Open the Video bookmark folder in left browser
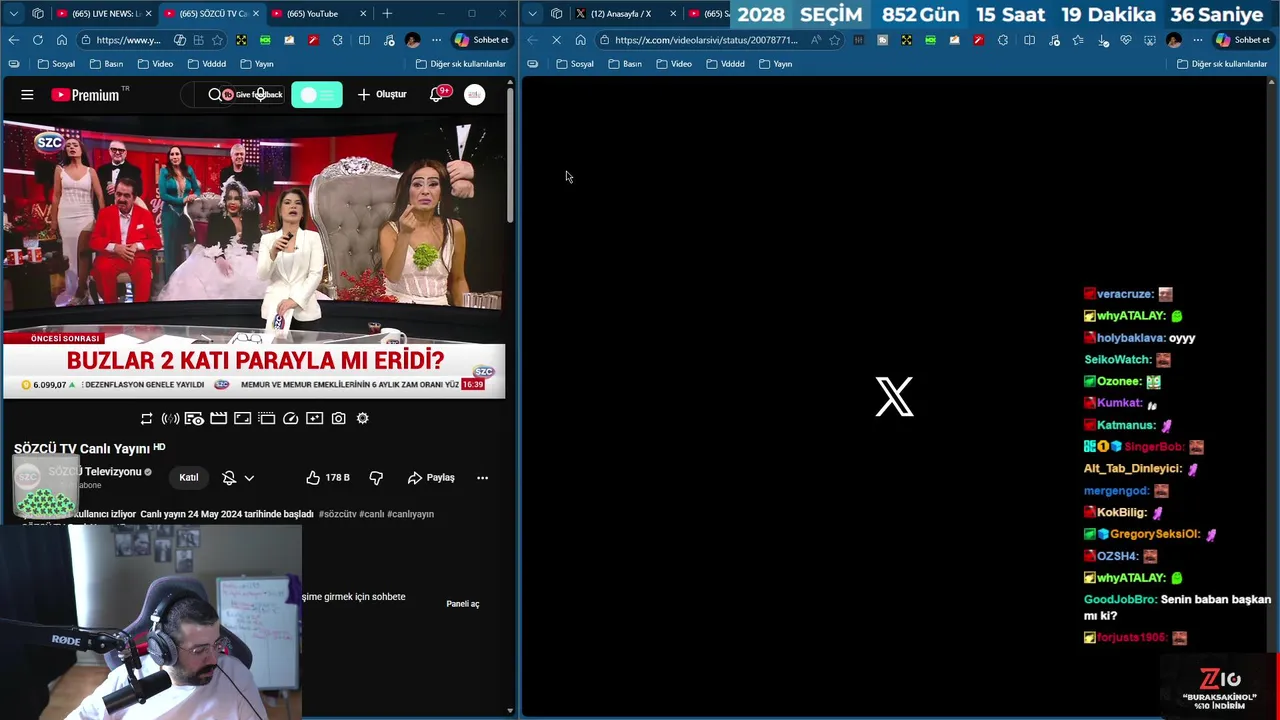This screenshot has height=720, width=1280. pos(155,64)
